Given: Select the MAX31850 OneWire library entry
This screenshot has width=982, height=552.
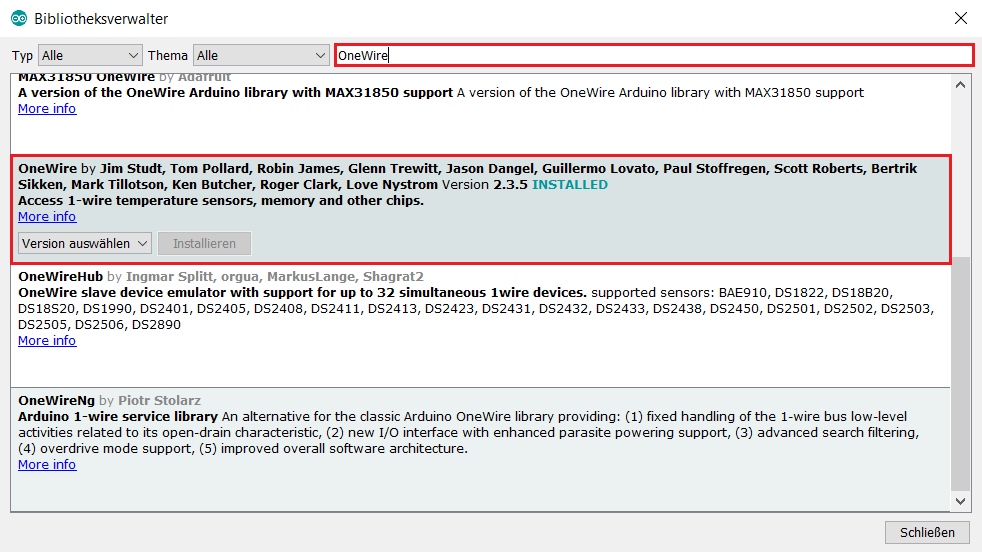Looking at the screenshot, I should coord(480,125).
